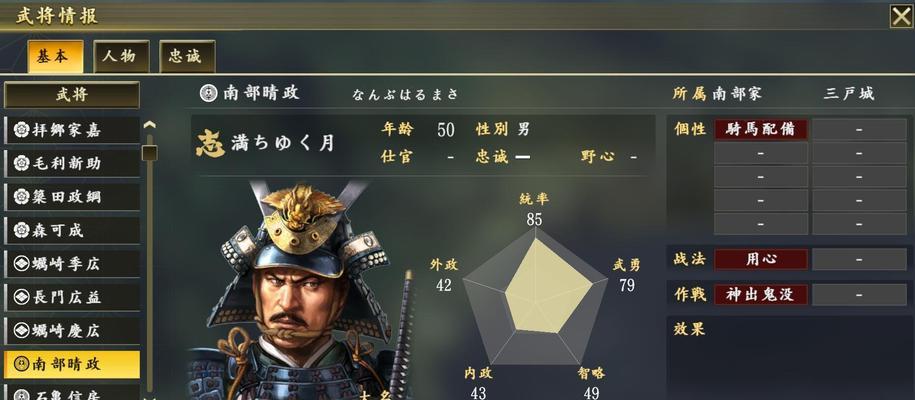Click the gold 志 ambition icon
915x400 pixels.
[210, 144]
